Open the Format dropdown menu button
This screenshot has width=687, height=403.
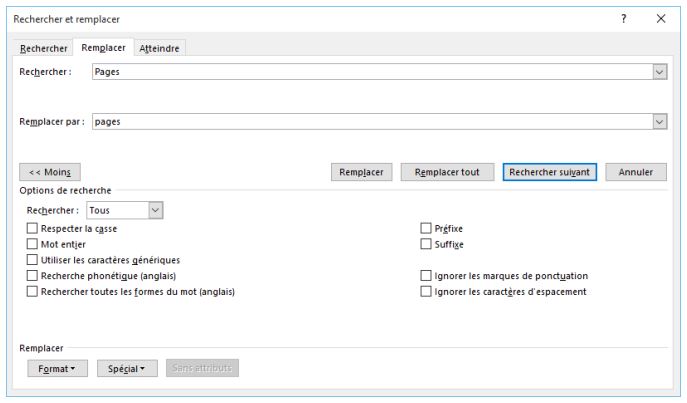58,369
